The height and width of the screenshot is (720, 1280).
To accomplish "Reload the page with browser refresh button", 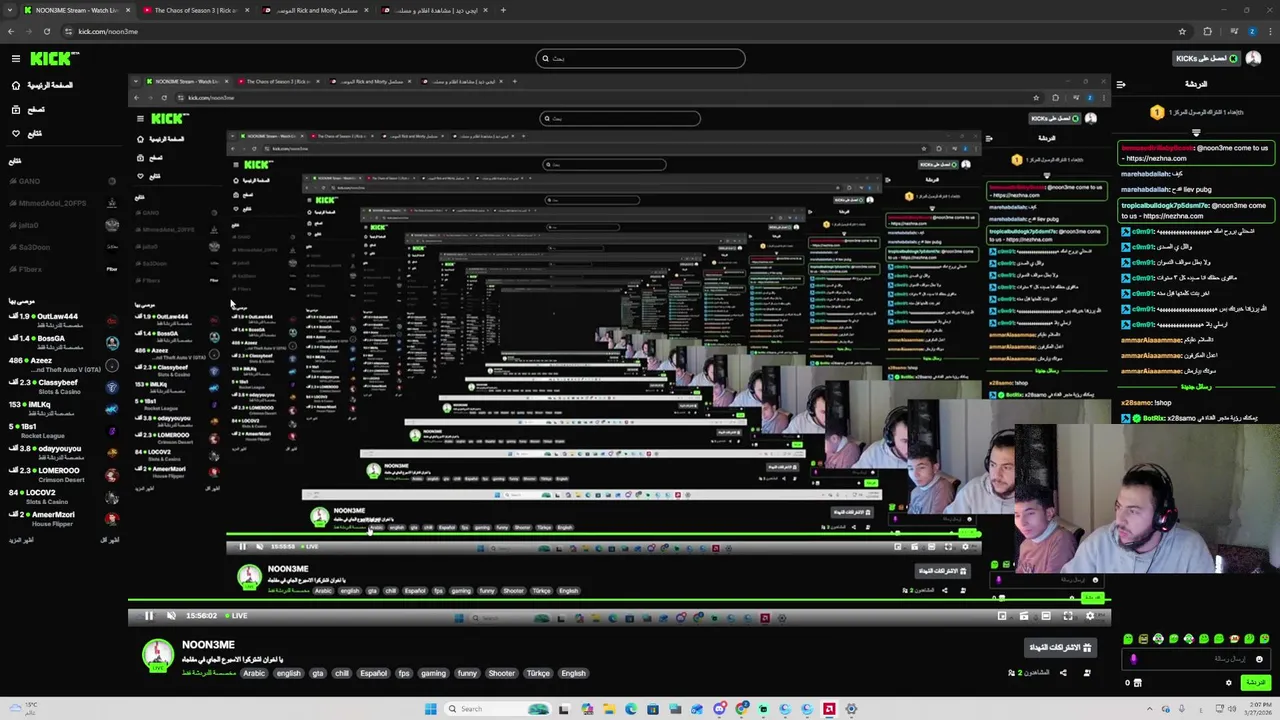I will pos(49,31).
